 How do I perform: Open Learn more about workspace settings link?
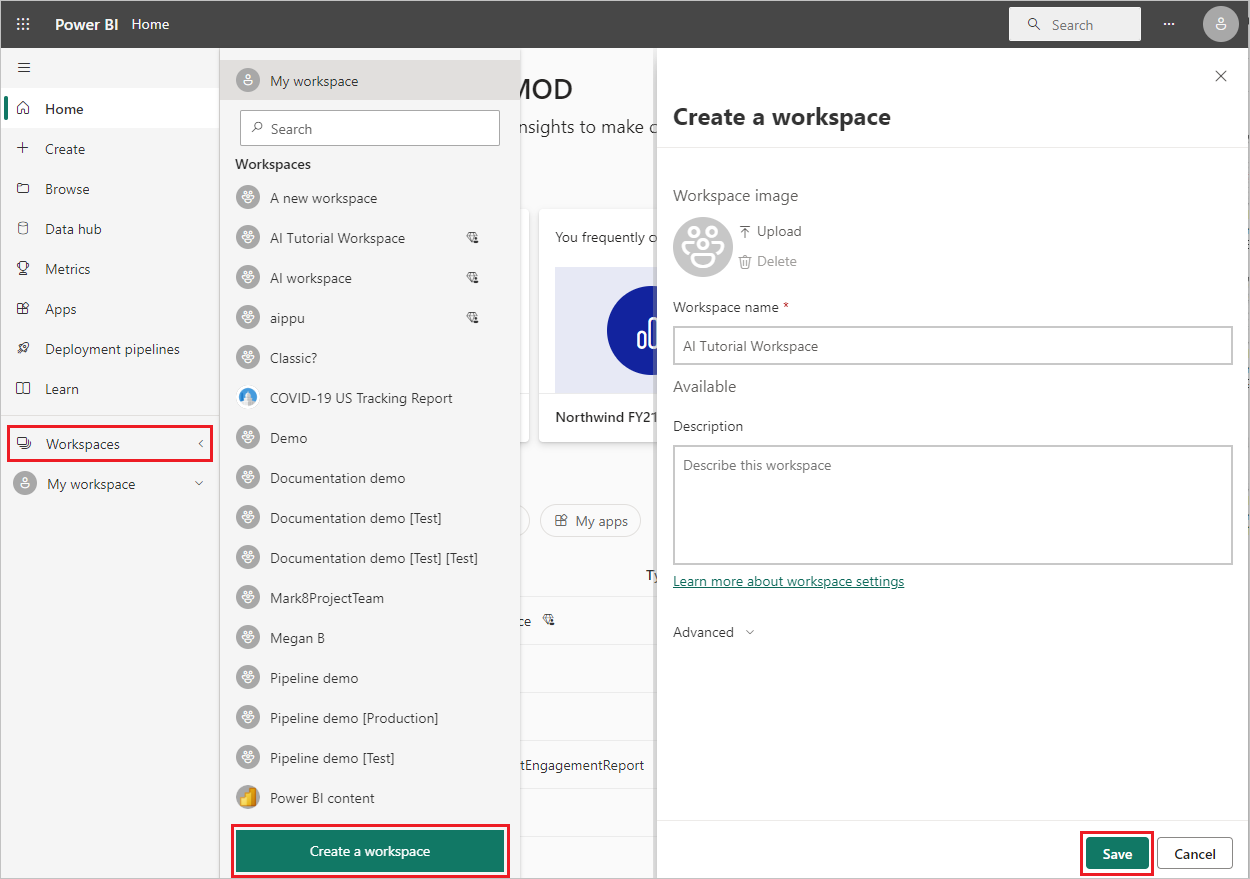click(x=788, y=581)
